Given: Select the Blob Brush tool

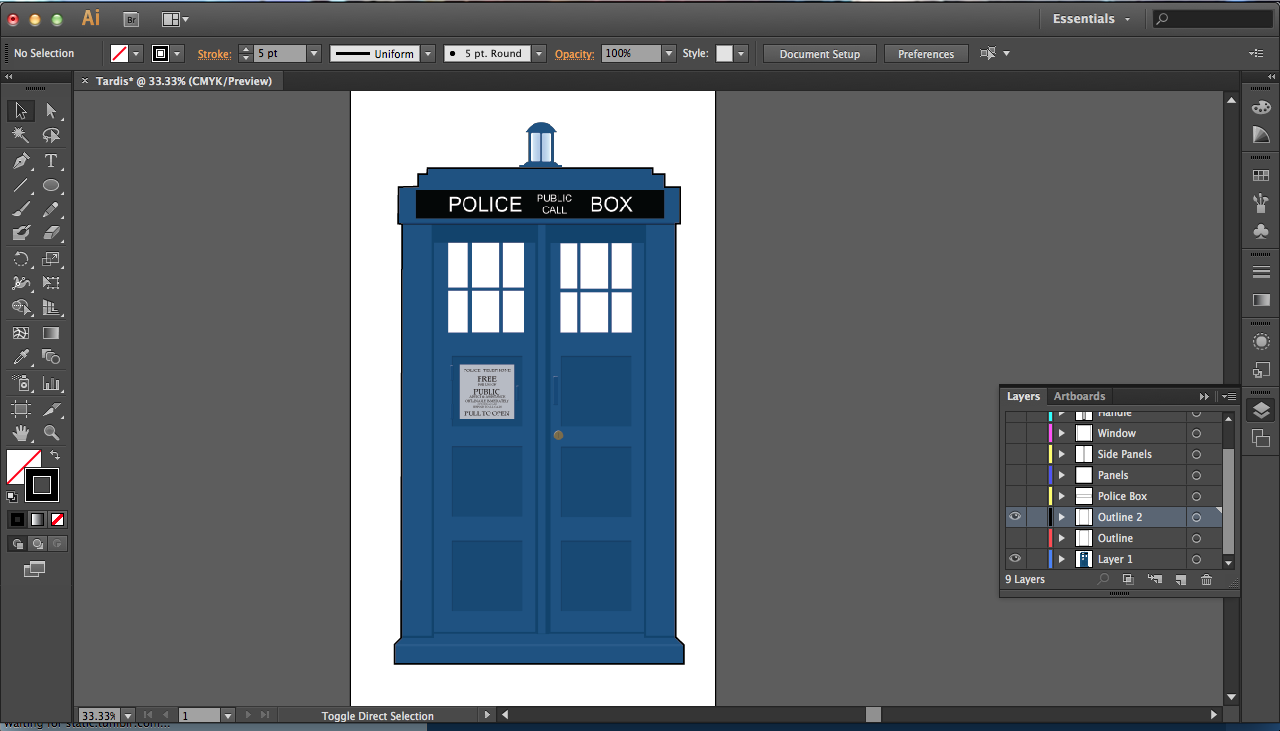Looking at the screenshot, I should click(21, 233).
